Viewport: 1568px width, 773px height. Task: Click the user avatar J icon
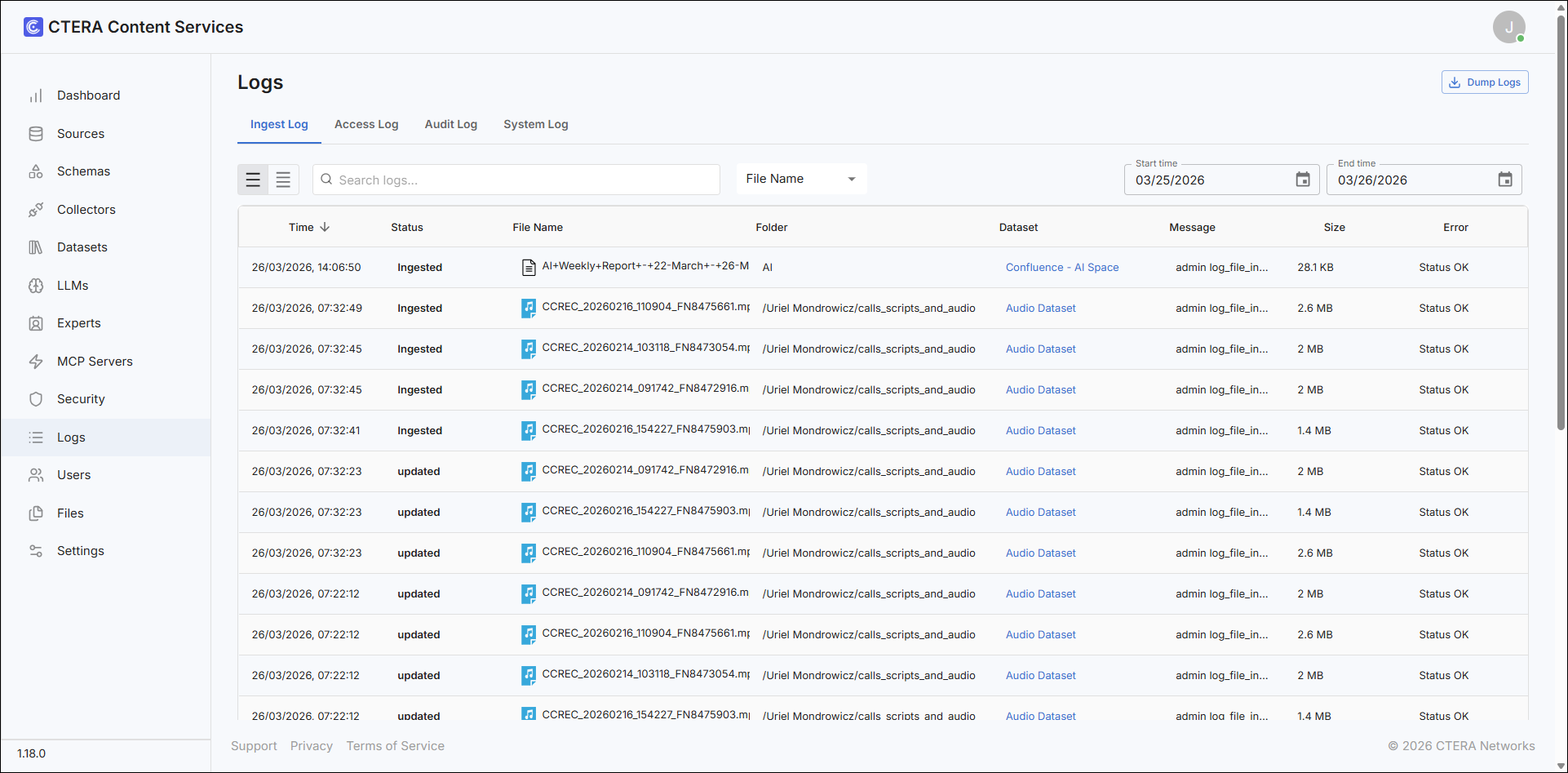[x=1508, y=27]
